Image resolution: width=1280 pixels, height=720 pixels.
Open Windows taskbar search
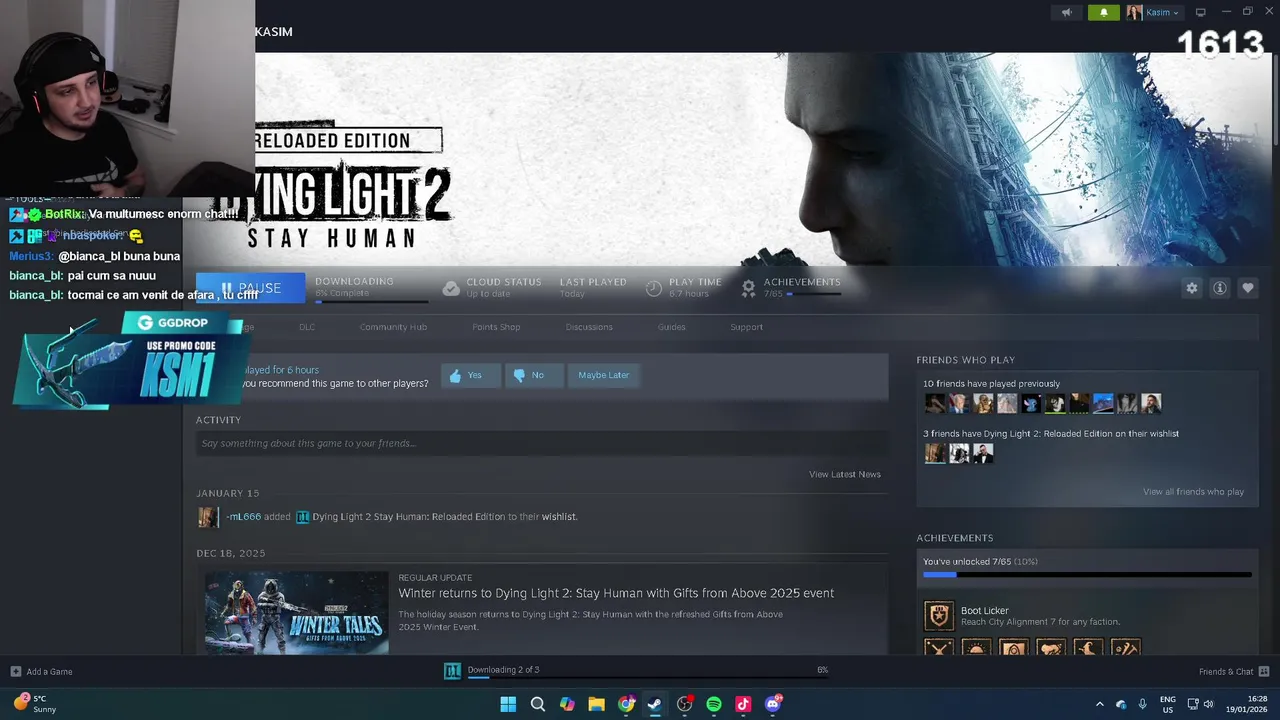[537, 704]
